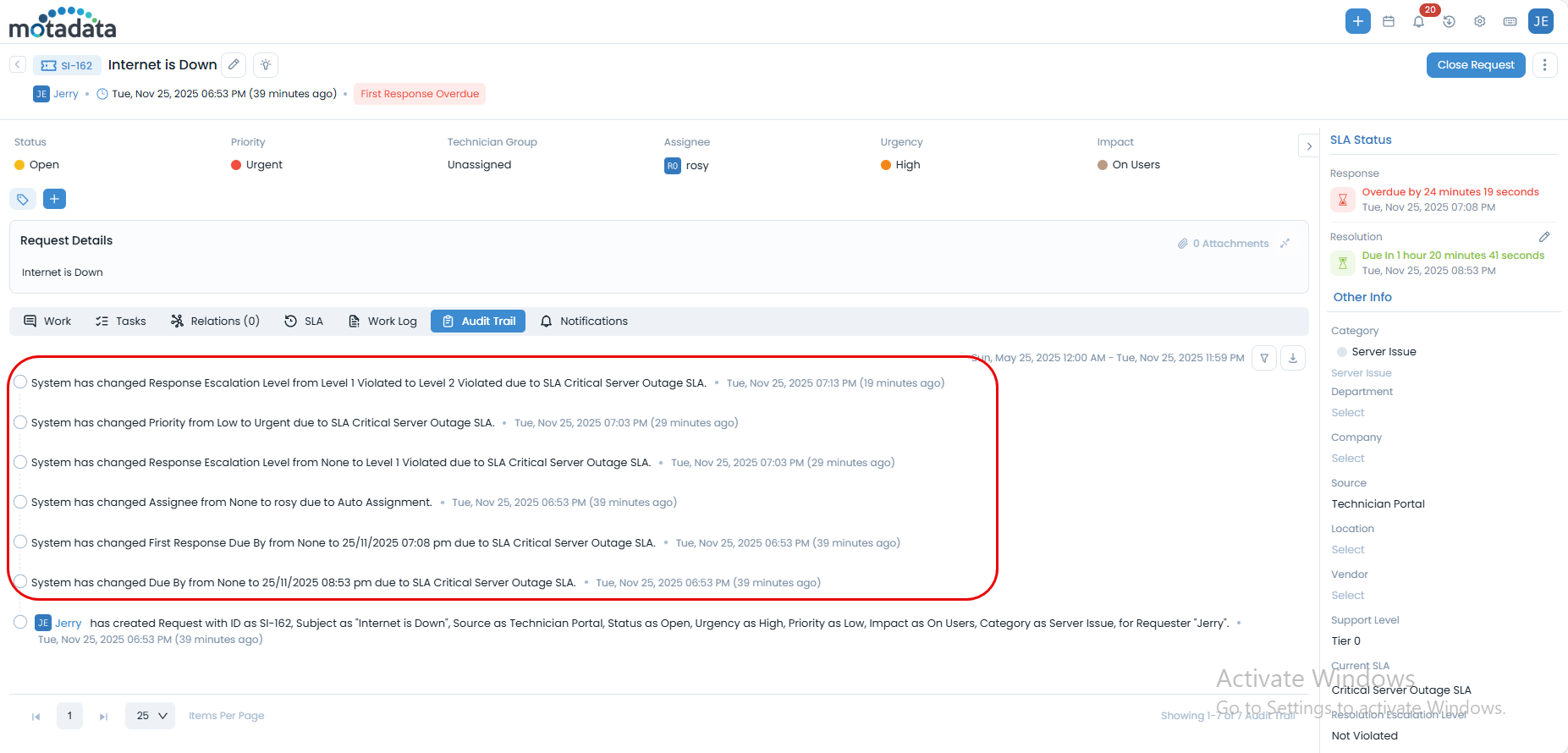Click the lightbulb suggestions icon
Screen dimensions: 1568x753
tap(266, 64)
